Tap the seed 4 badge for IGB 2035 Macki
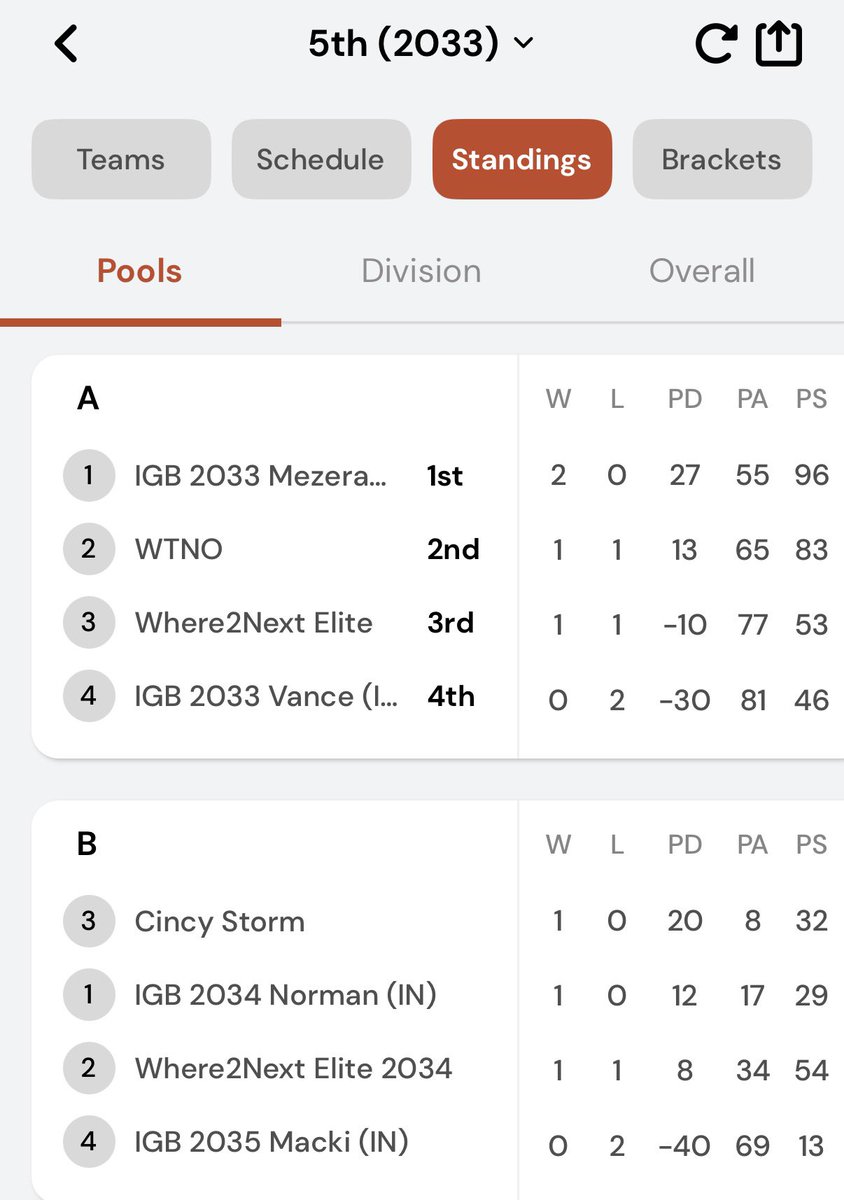Screen dimensions: 844x1200 click(x=88, y=1142)
